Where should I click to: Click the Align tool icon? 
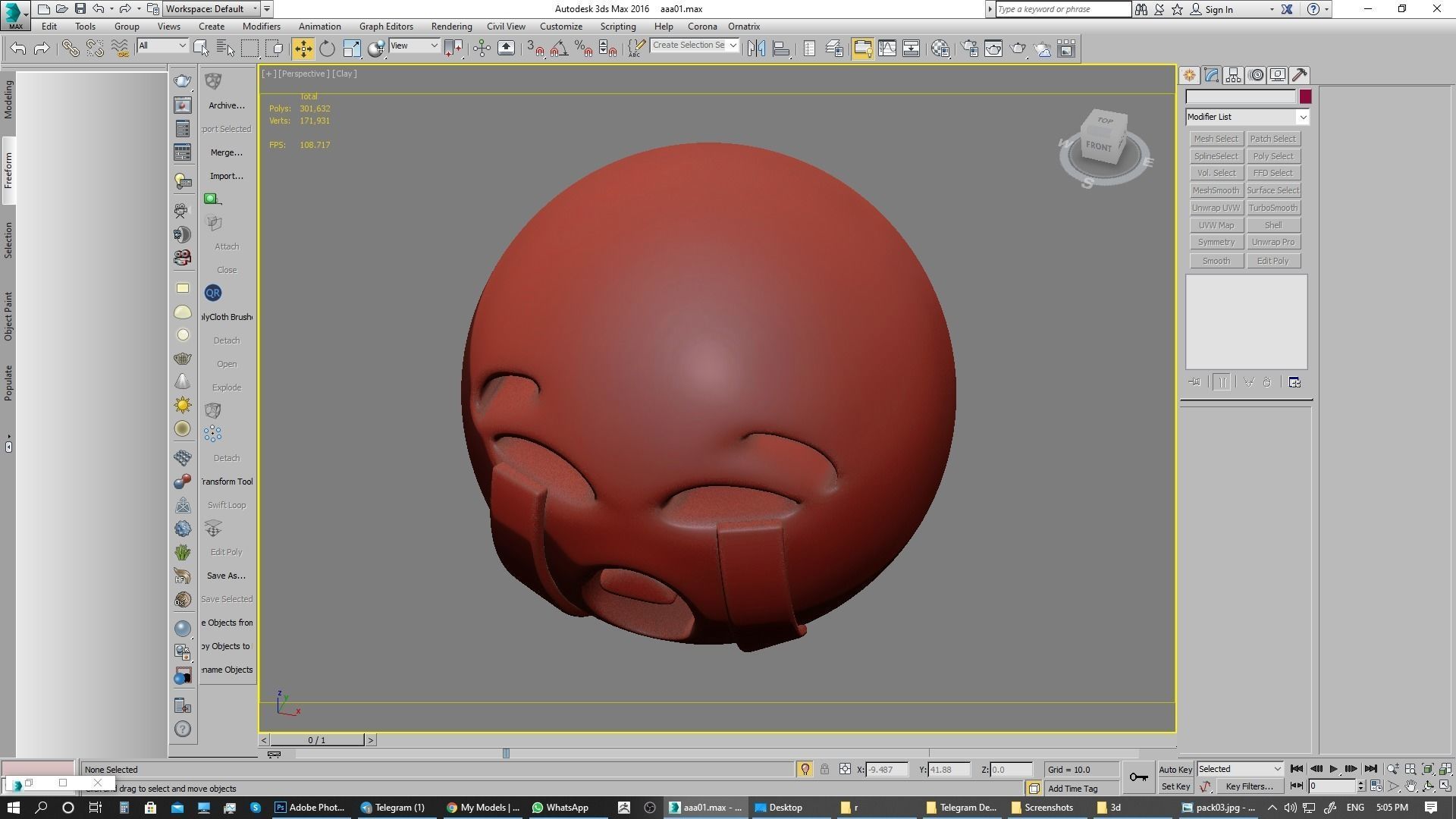pos(781,49)
